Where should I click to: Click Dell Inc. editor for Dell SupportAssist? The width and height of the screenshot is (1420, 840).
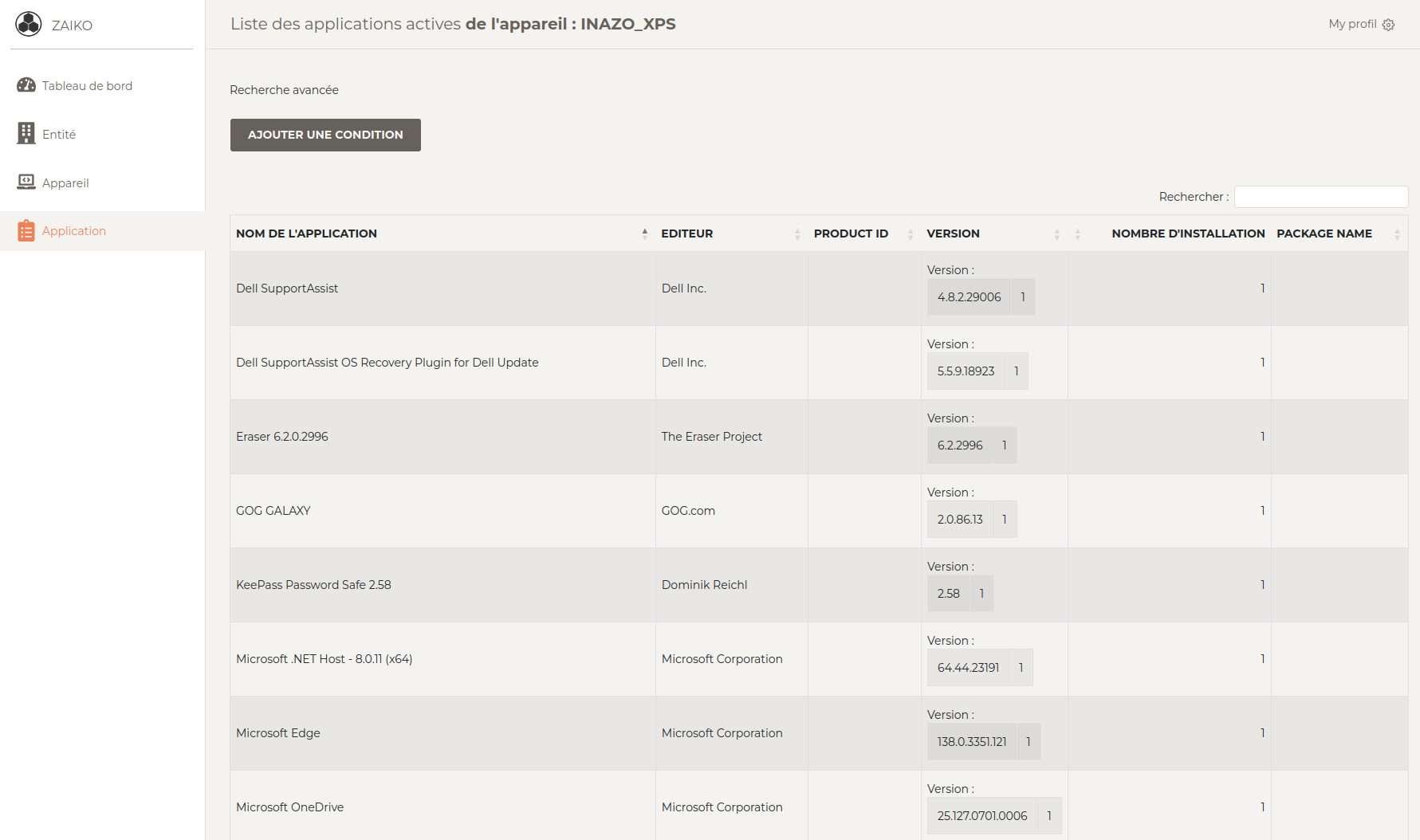click(x=683, y=289)
